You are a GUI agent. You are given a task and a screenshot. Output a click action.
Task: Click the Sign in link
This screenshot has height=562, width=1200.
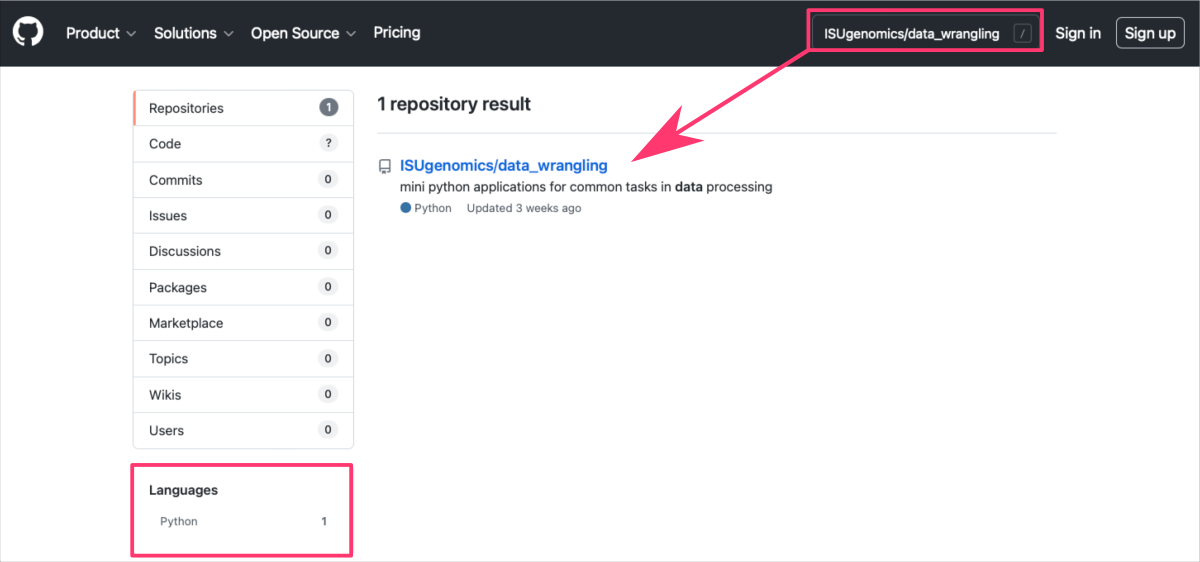[1078, 33]
